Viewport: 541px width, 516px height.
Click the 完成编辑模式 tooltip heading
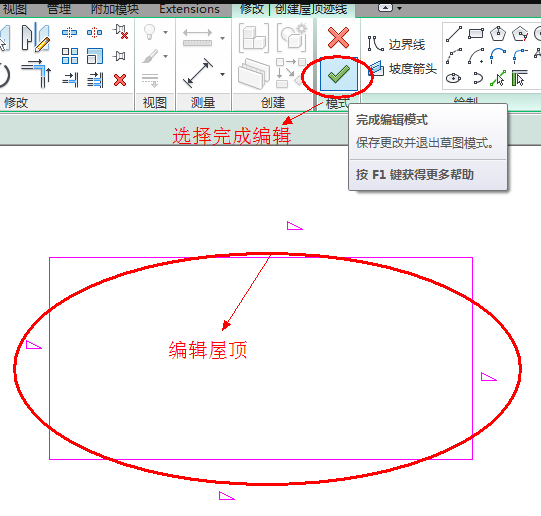tap(392, 120)
